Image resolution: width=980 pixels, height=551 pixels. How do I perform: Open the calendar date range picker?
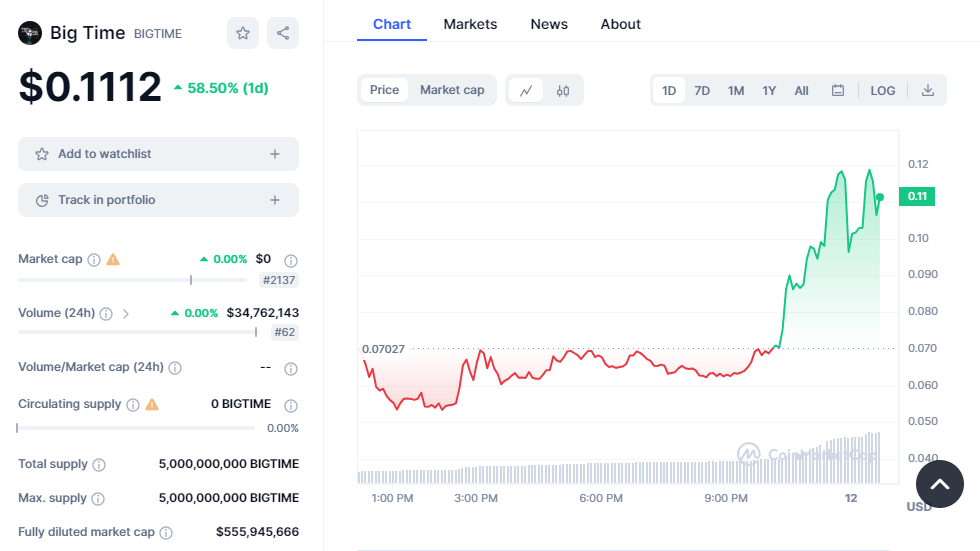838,90
